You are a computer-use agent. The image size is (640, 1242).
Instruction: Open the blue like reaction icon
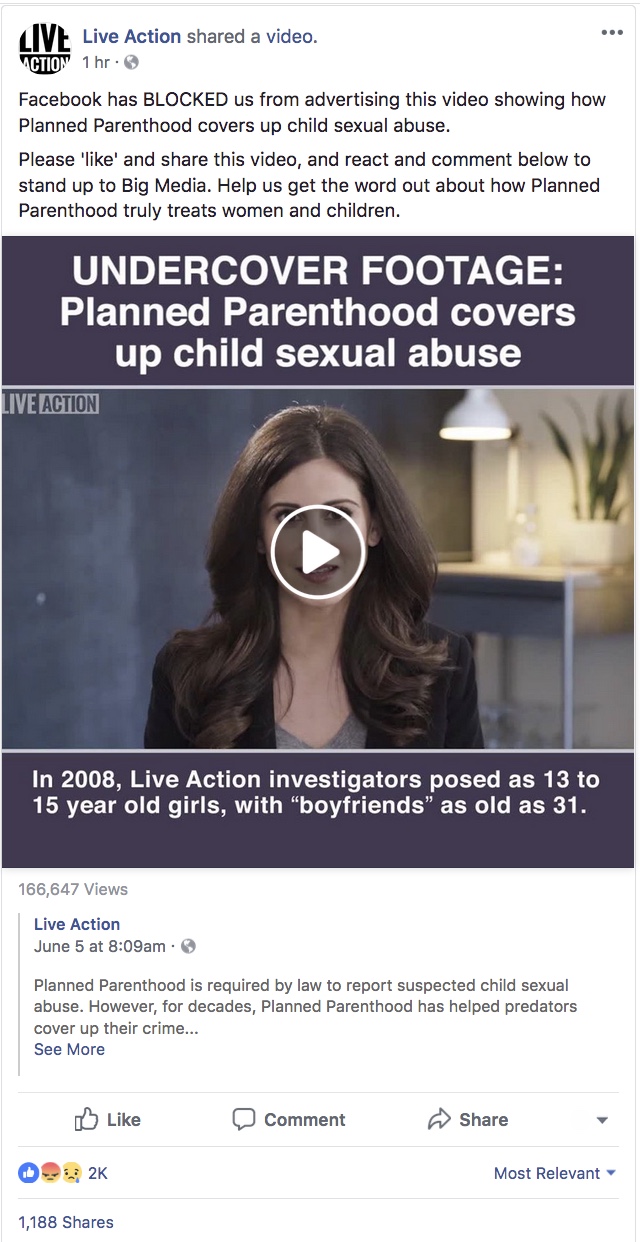point(28,1173)
